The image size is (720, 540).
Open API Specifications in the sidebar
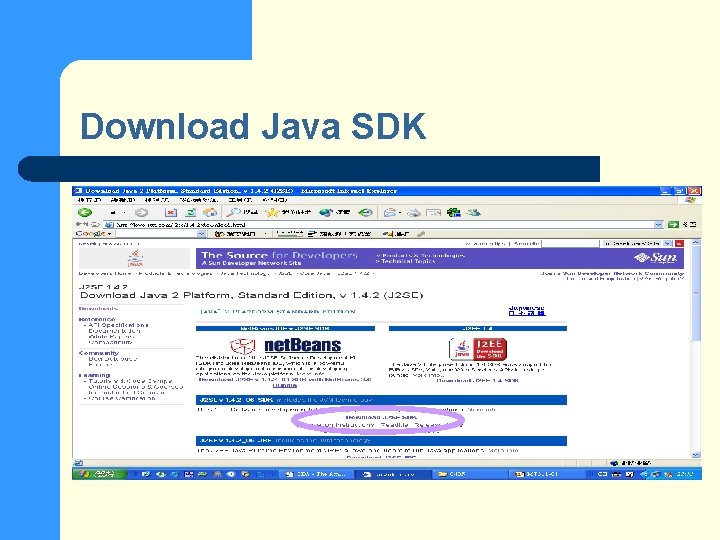coord(118,325)
